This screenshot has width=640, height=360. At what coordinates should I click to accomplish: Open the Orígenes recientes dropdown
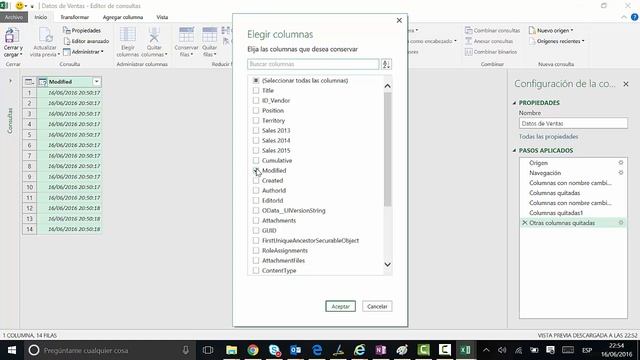pos(557,41)
